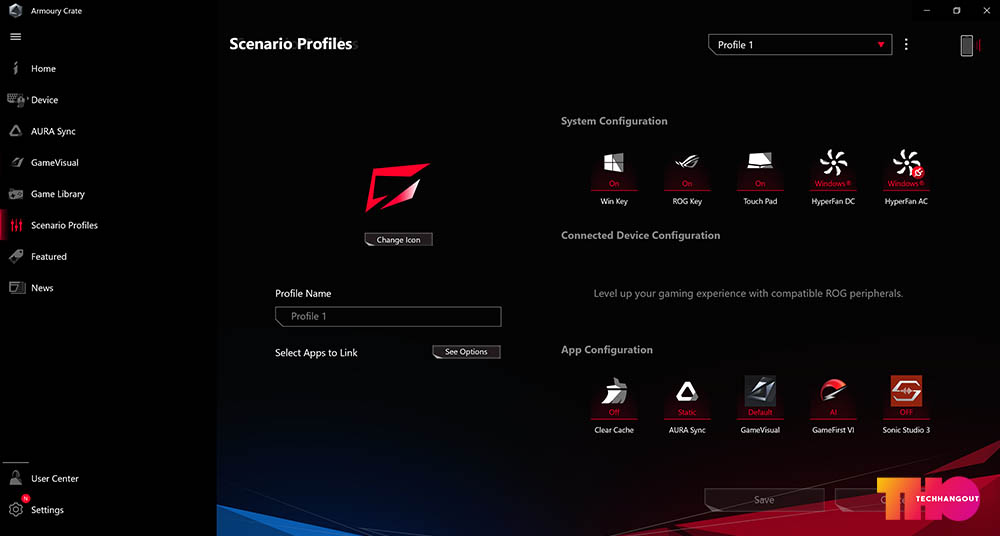
Task: Click the GameVisual sidebar icon
Action: pos(16,162)
